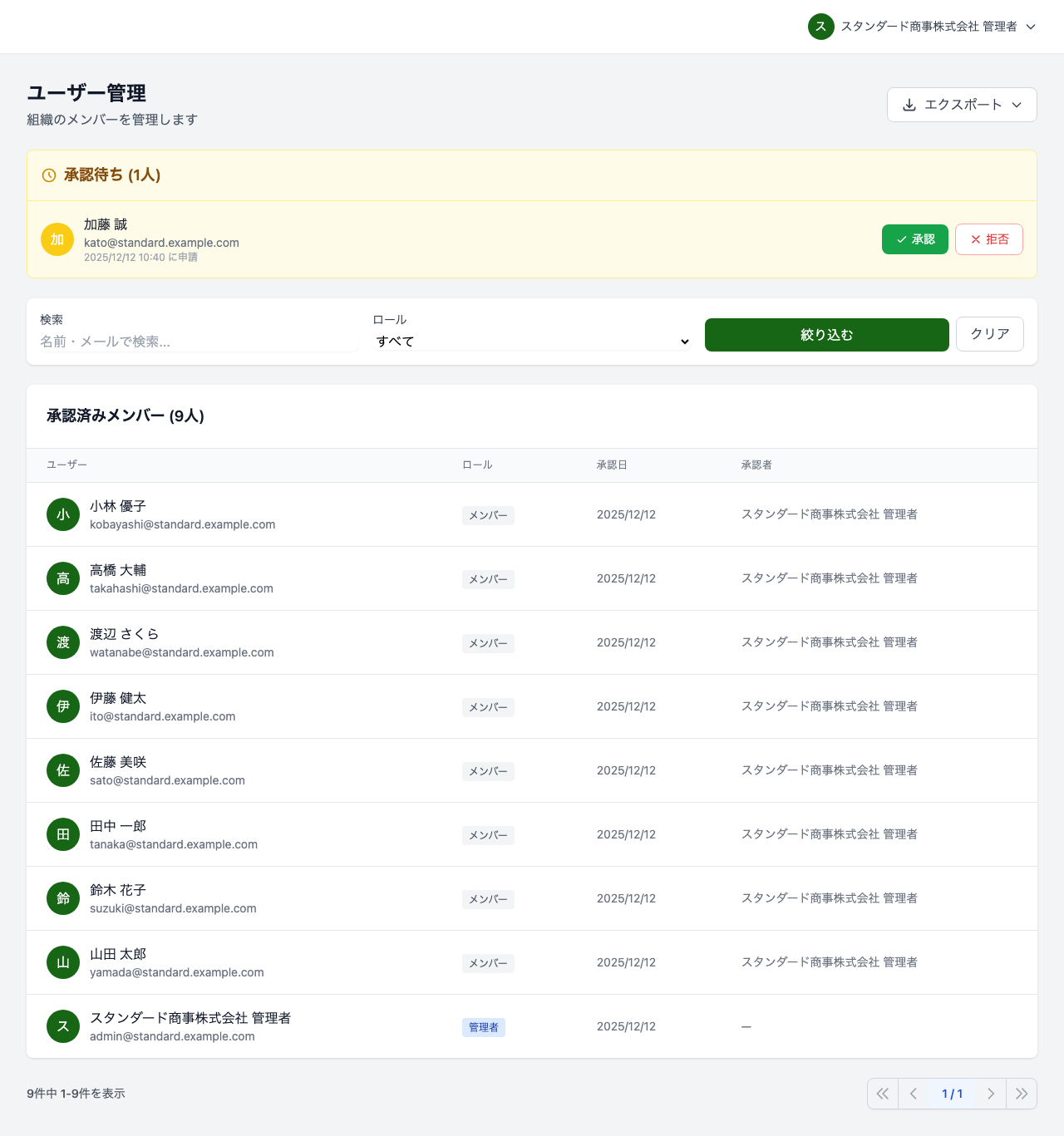
Task: Click the previous page arrow in pagination
Action: click(x=913, y=1094)
